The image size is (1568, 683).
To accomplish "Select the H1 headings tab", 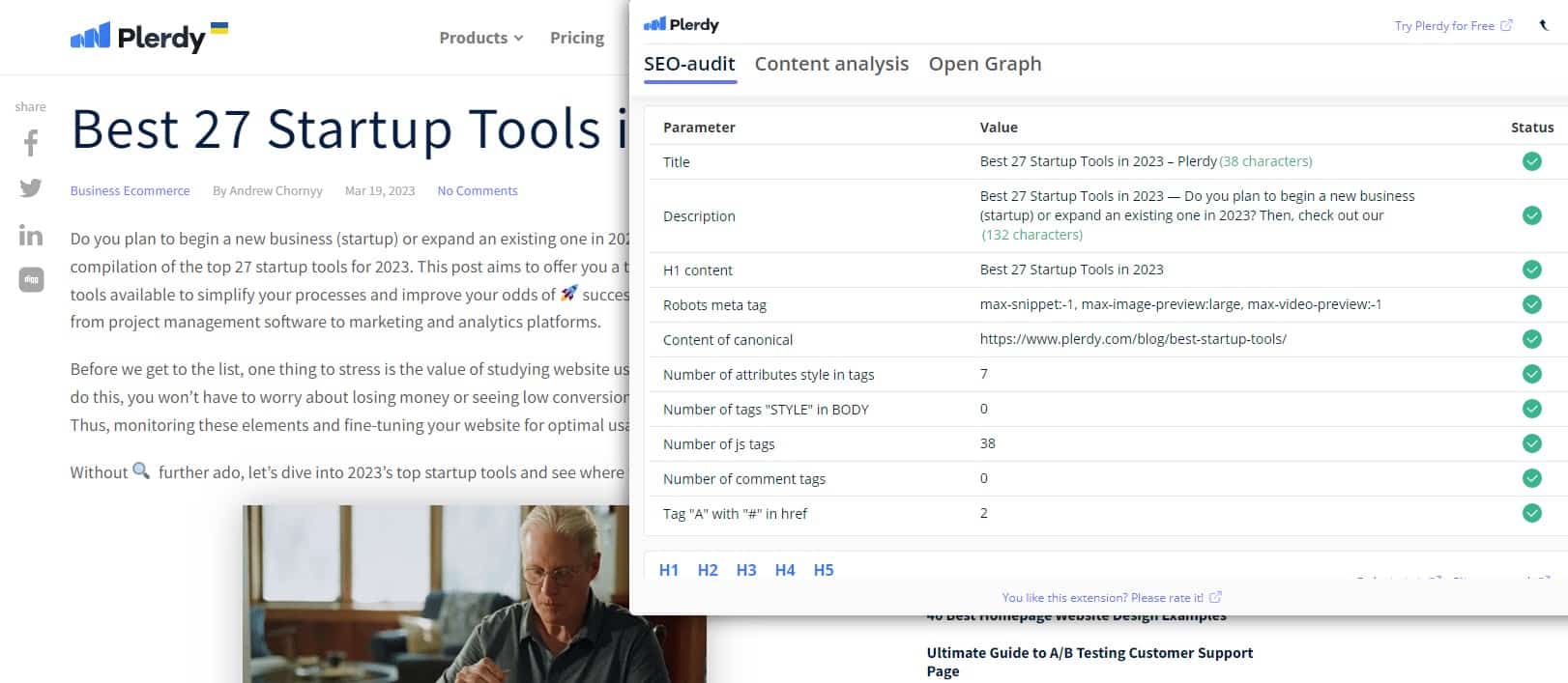I will (x=669, y=570).
